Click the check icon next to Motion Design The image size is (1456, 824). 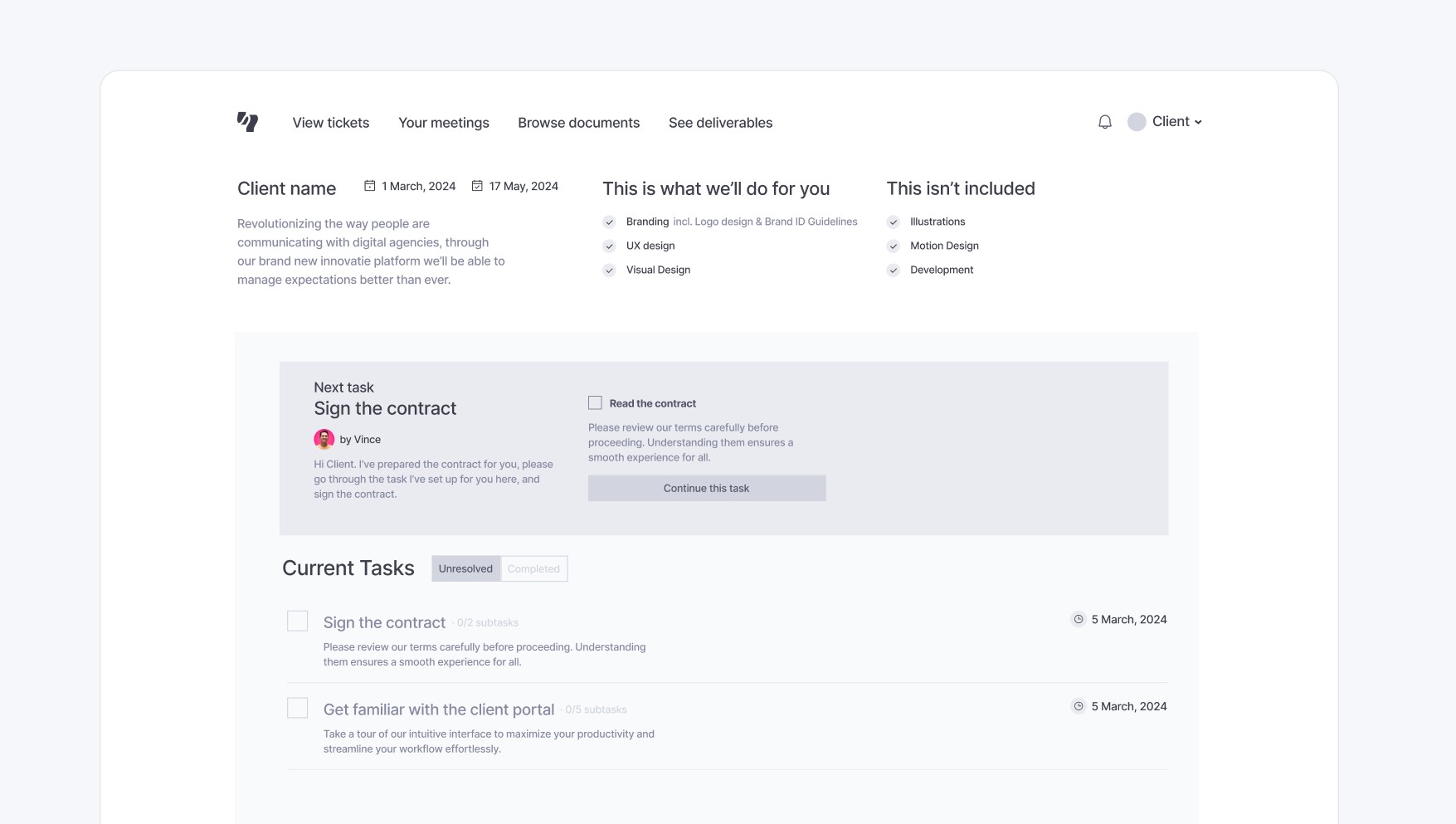[893, 246]
